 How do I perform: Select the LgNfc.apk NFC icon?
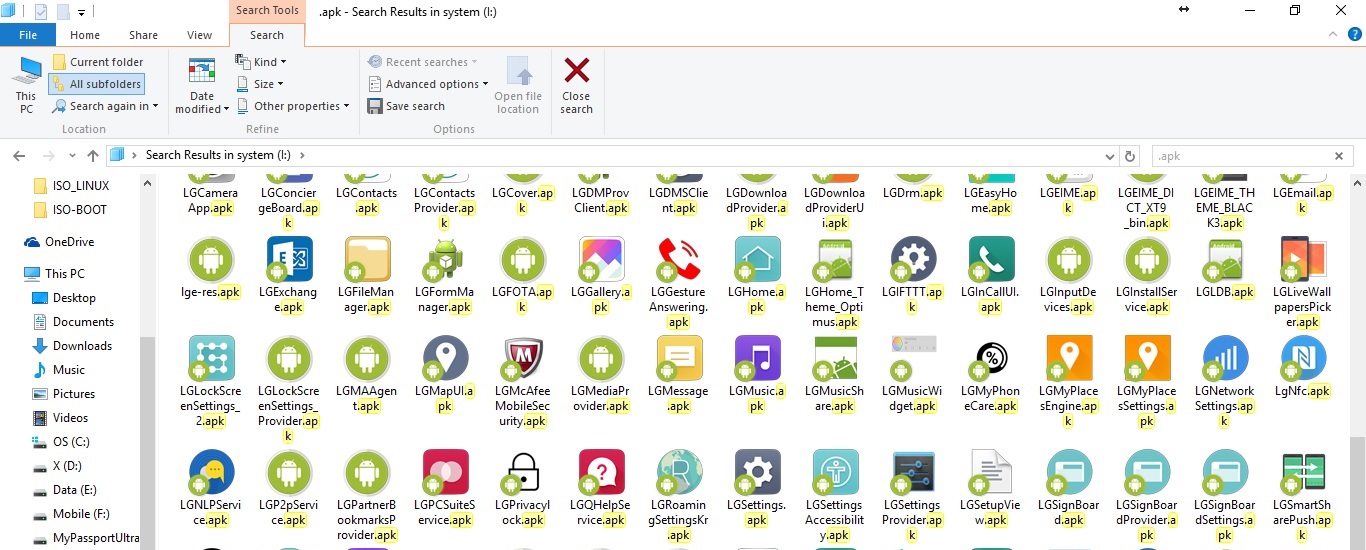point(1303,358)
